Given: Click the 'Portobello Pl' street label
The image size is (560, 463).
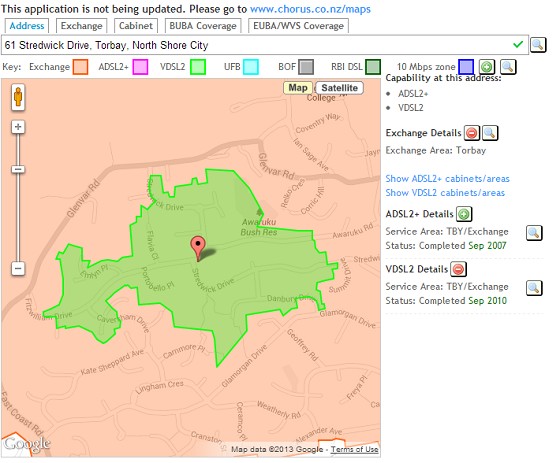Looking at the screenshot, I should (157, 279).
